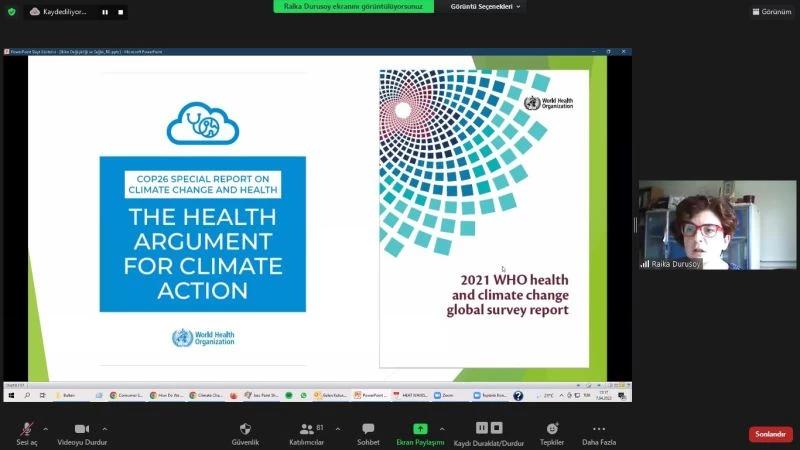Pause recording via Kaydı Duraklat/Durdur
Screen dimensions: 800x450
point(488,429)
